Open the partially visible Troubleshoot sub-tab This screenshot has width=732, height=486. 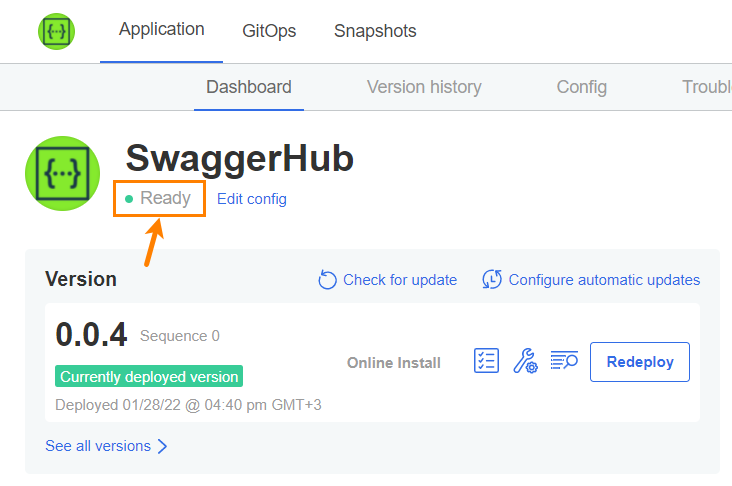coord(706,87)
